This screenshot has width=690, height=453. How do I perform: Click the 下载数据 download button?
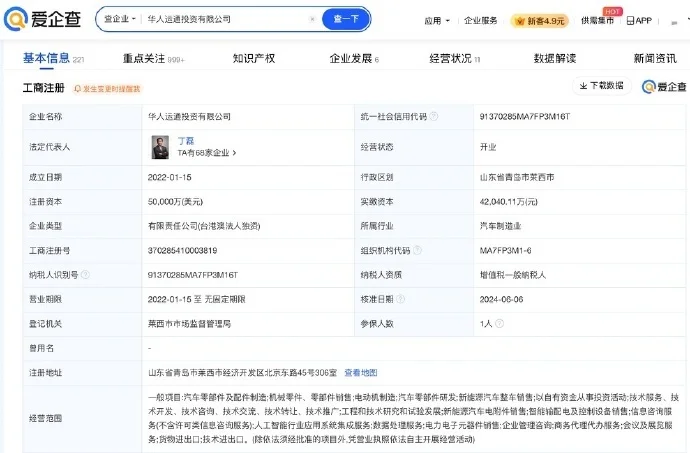pos(602,85)
